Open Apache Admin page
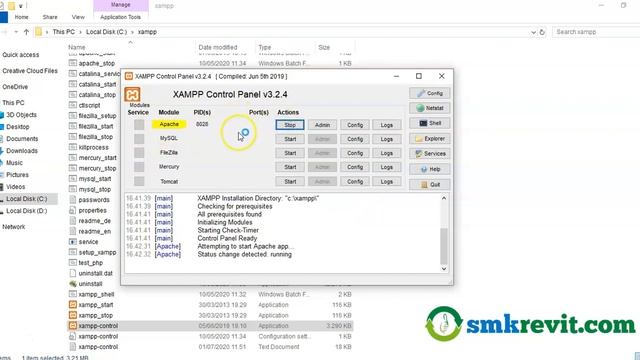This screenshot has width=640, height=360. [x=322, y=125]
